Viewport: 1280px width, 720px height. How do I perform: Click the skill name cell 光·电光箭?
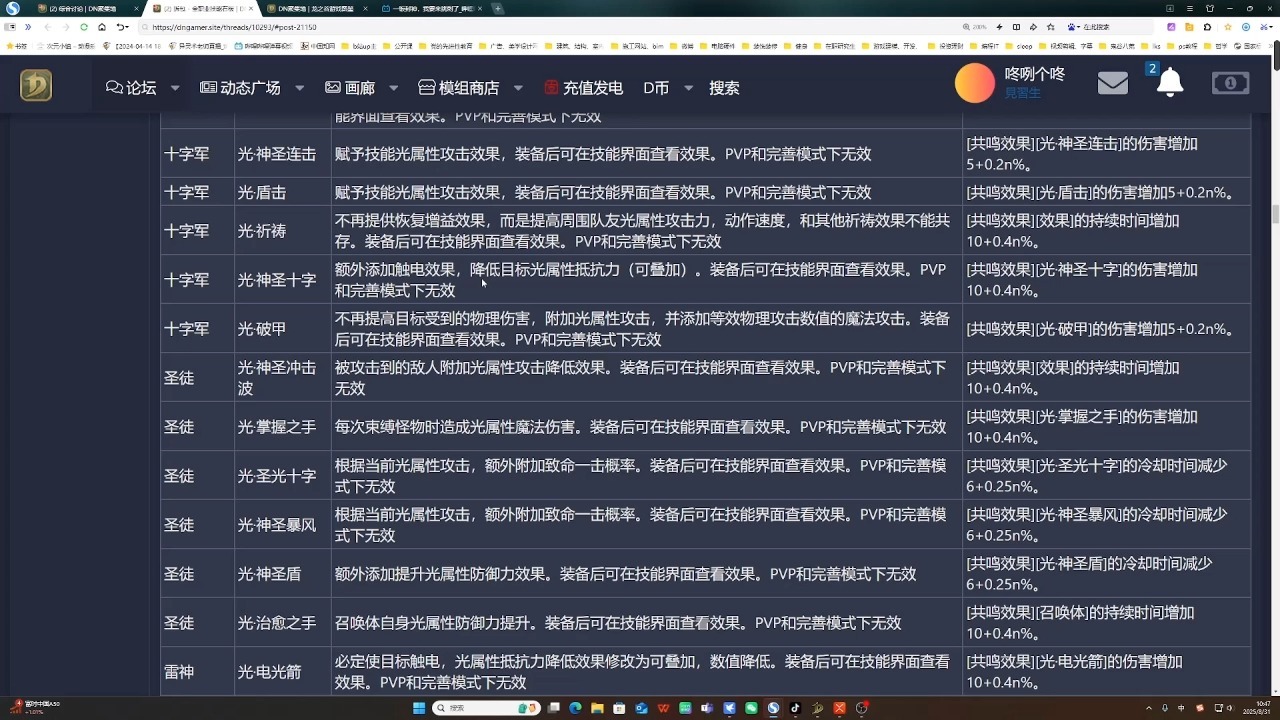(283, 672)
